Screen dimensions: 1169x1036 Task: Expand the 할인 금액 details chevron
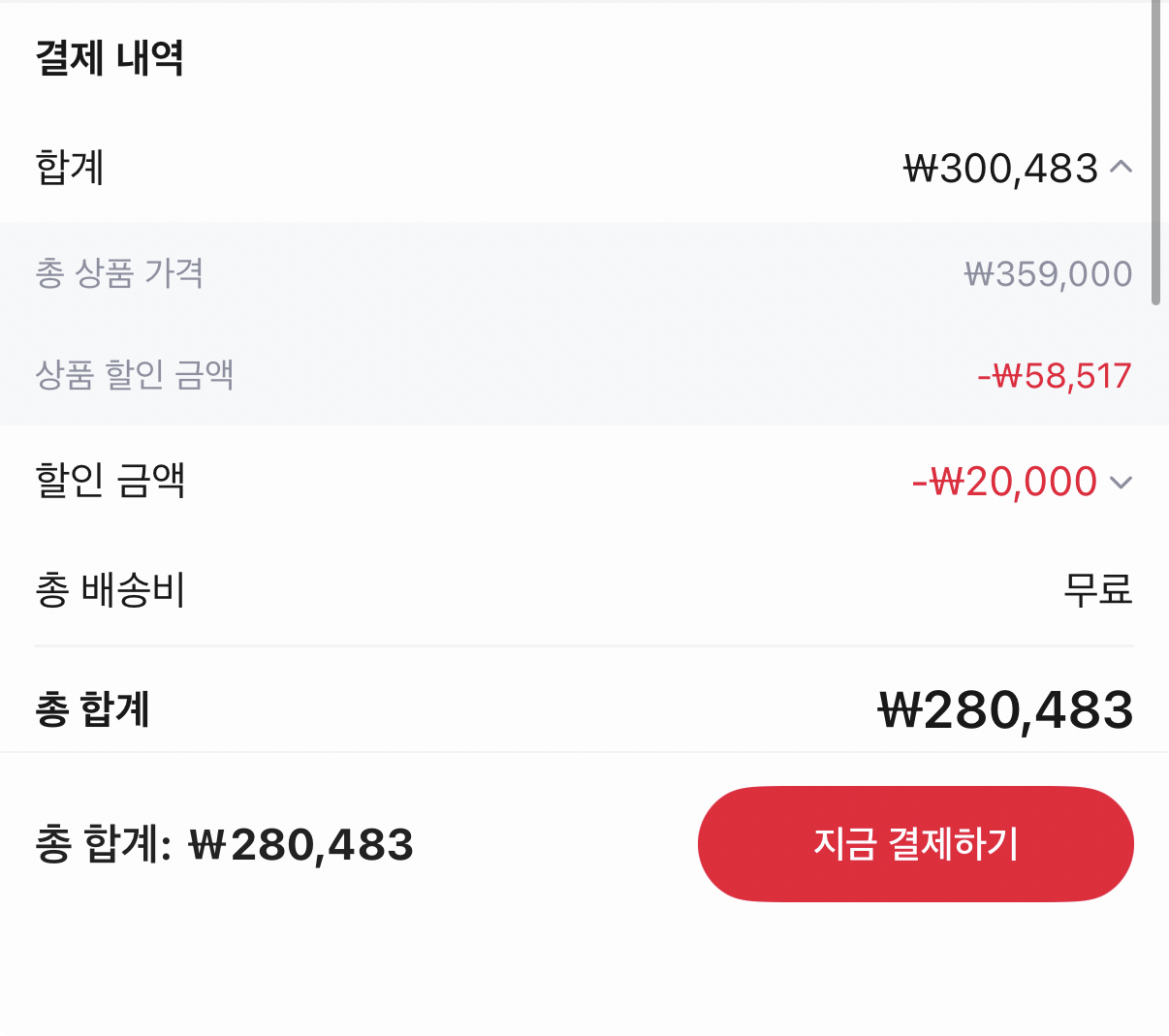[x=1121, y=482]
